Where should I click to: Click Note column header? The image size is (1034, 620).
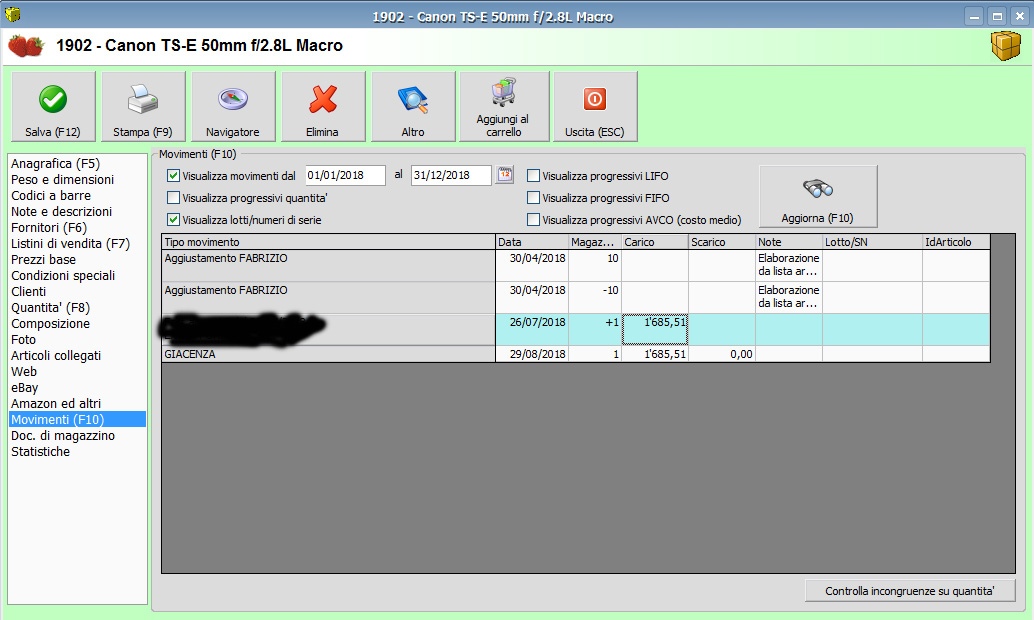[789, 242]
